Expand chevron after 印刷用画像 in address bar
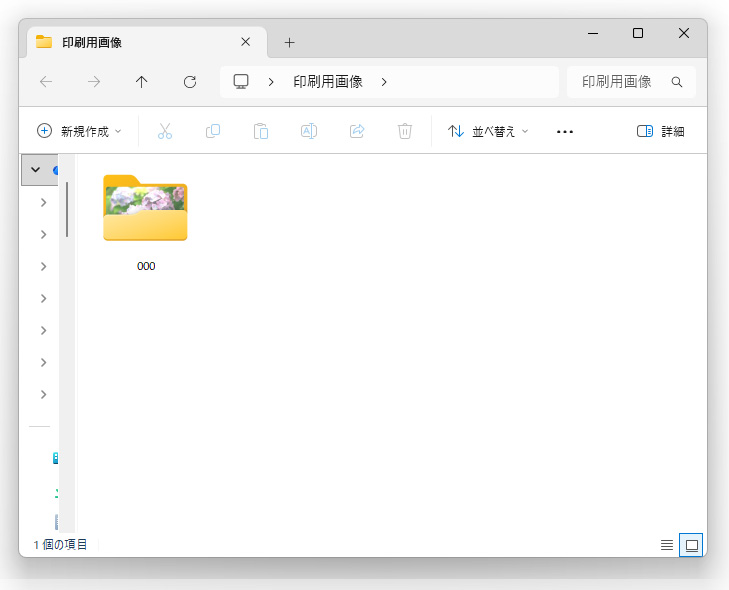This screenshot has height=590, width=729. (384, 82)
